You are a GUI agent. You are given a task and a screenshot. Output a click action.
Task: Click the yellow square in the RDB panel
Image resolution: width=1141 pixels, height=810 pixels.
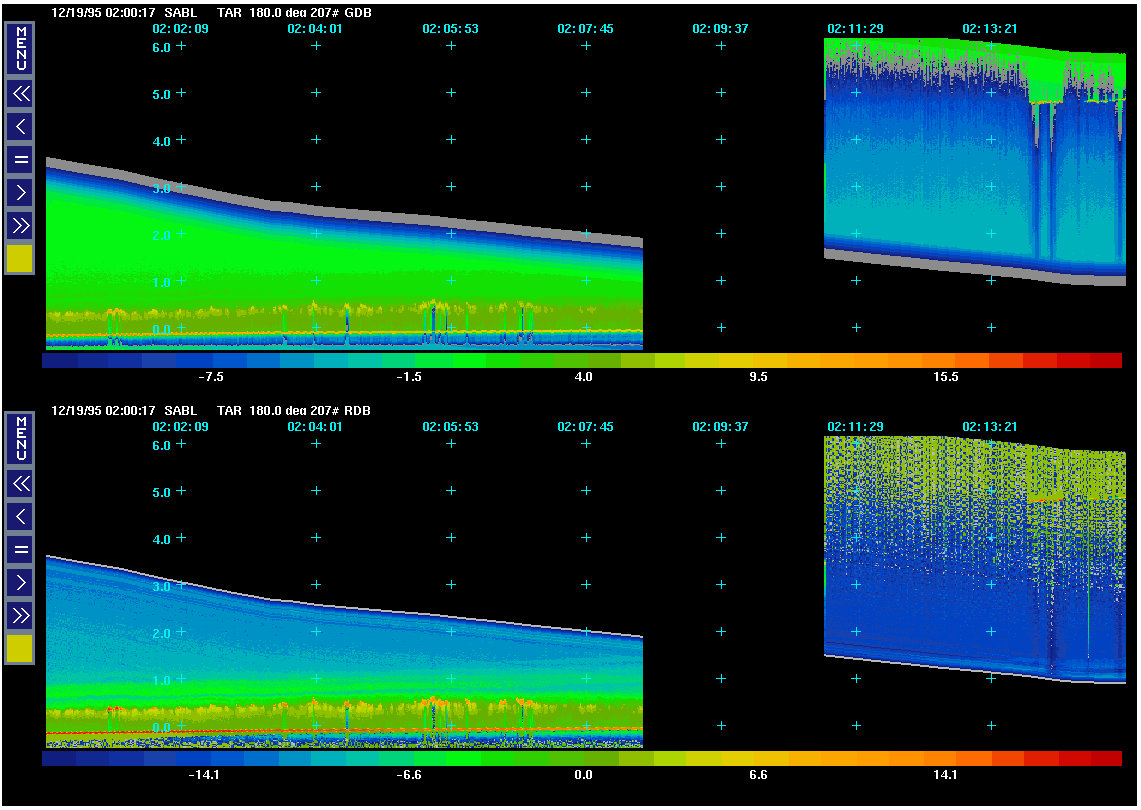[20, 649]
